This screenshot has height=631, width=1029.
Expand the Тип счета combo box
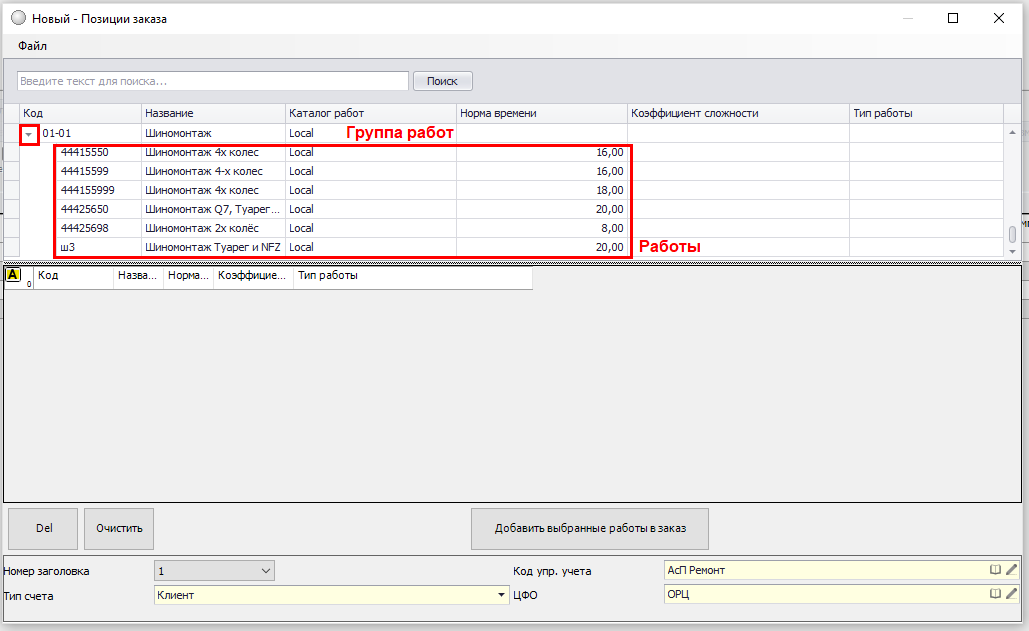click(501, 595)
